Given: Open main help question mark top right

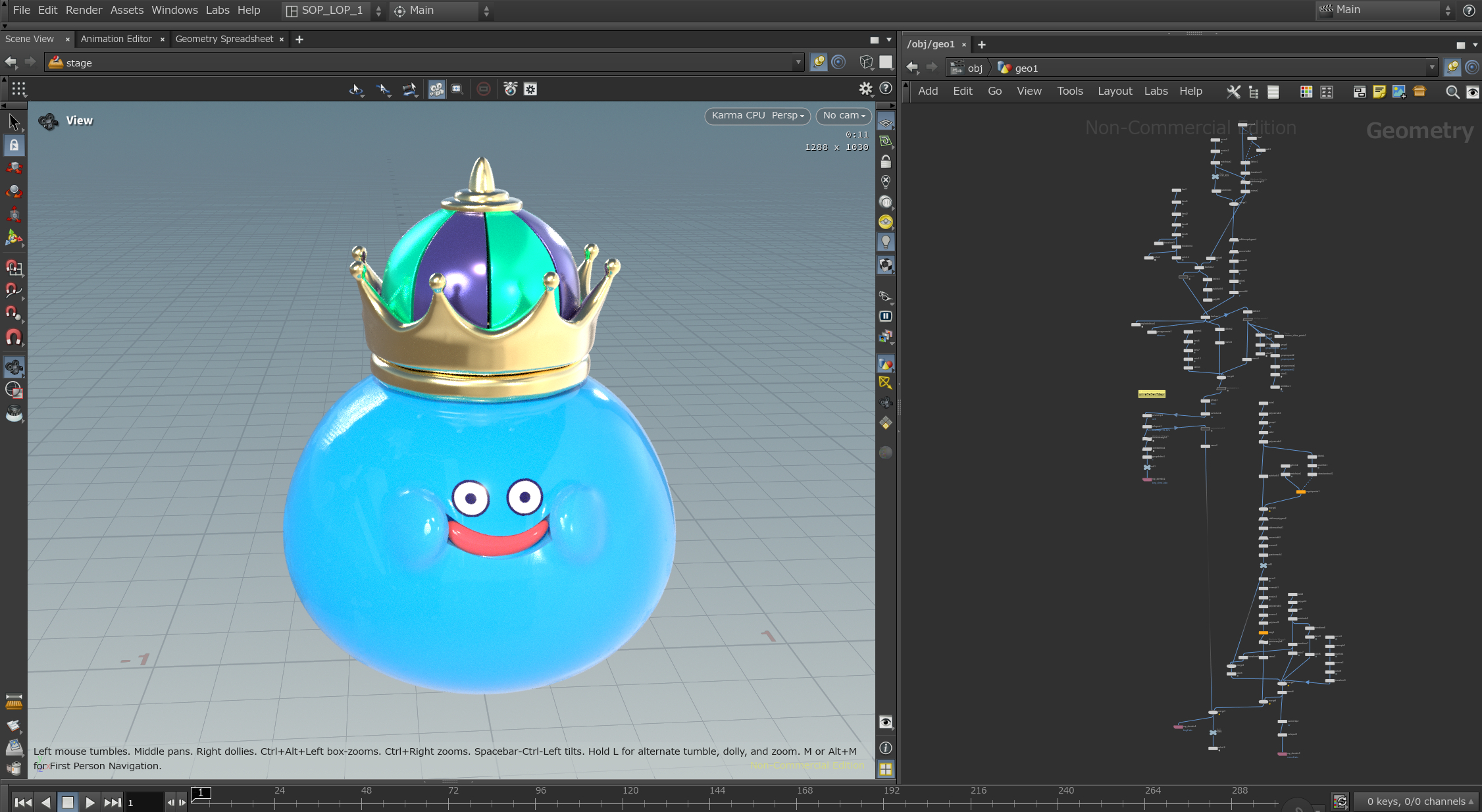Looking at the screenshot, I should [x=1469, y=10].
